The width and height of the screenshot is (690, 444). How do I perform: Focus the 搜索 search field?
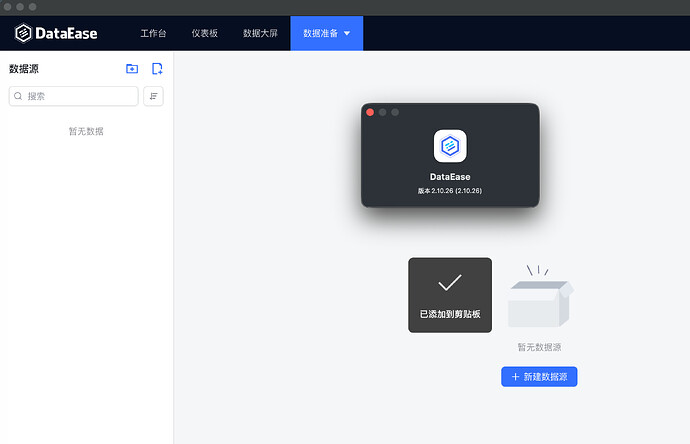coord(73,96)
